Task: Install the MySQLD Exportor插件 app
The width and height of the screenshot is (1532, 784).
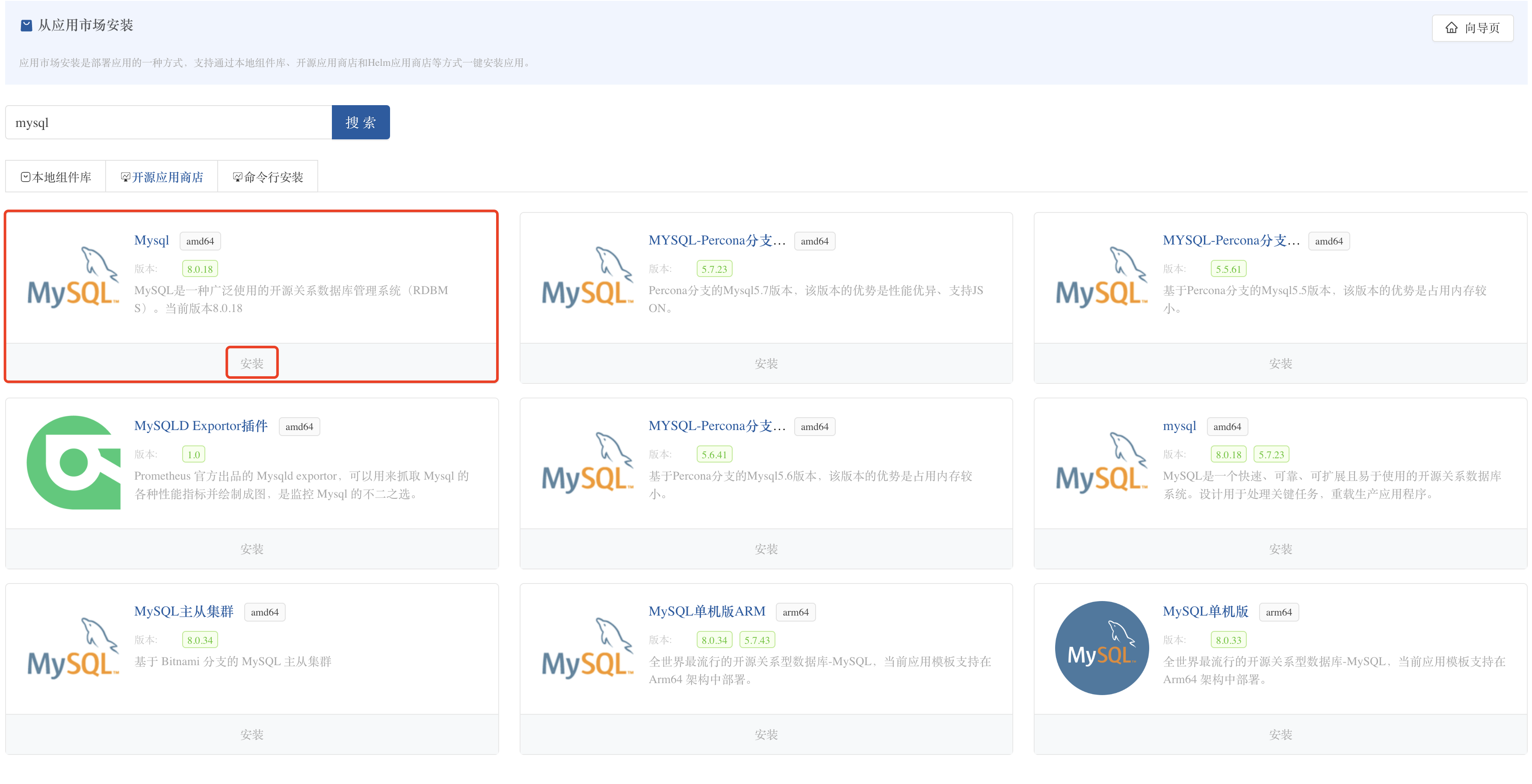Action: [251, 548]
